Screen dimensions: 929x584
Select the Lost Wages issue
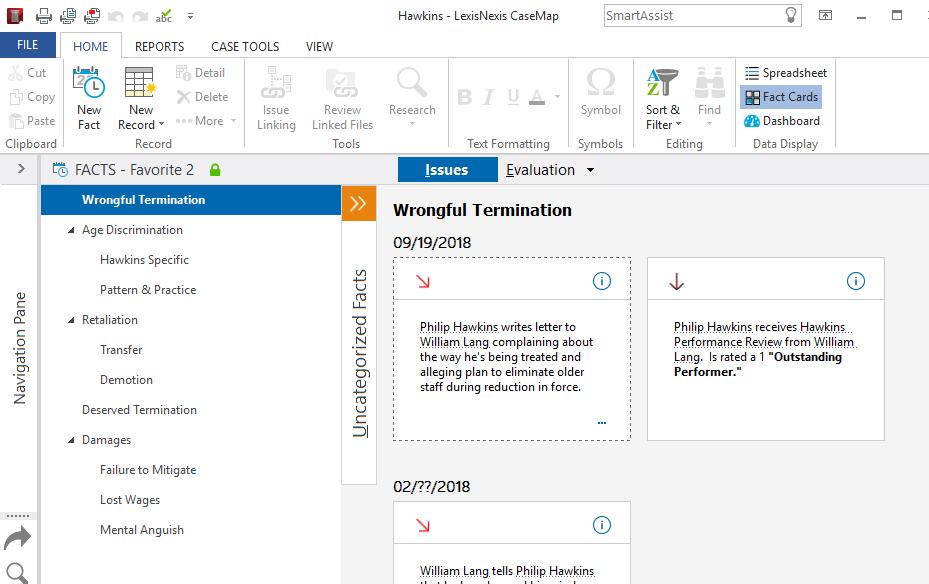pos(130,500)
